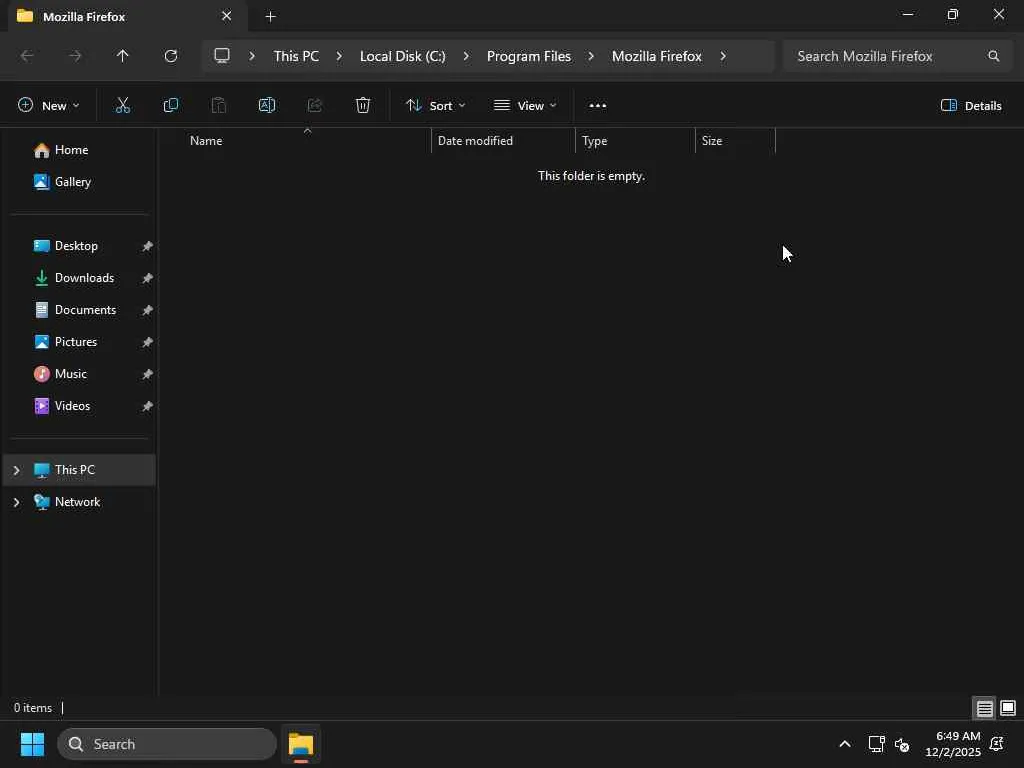Expand This PC tree node
The image size is (1024, 768).
tap(16, 470)
